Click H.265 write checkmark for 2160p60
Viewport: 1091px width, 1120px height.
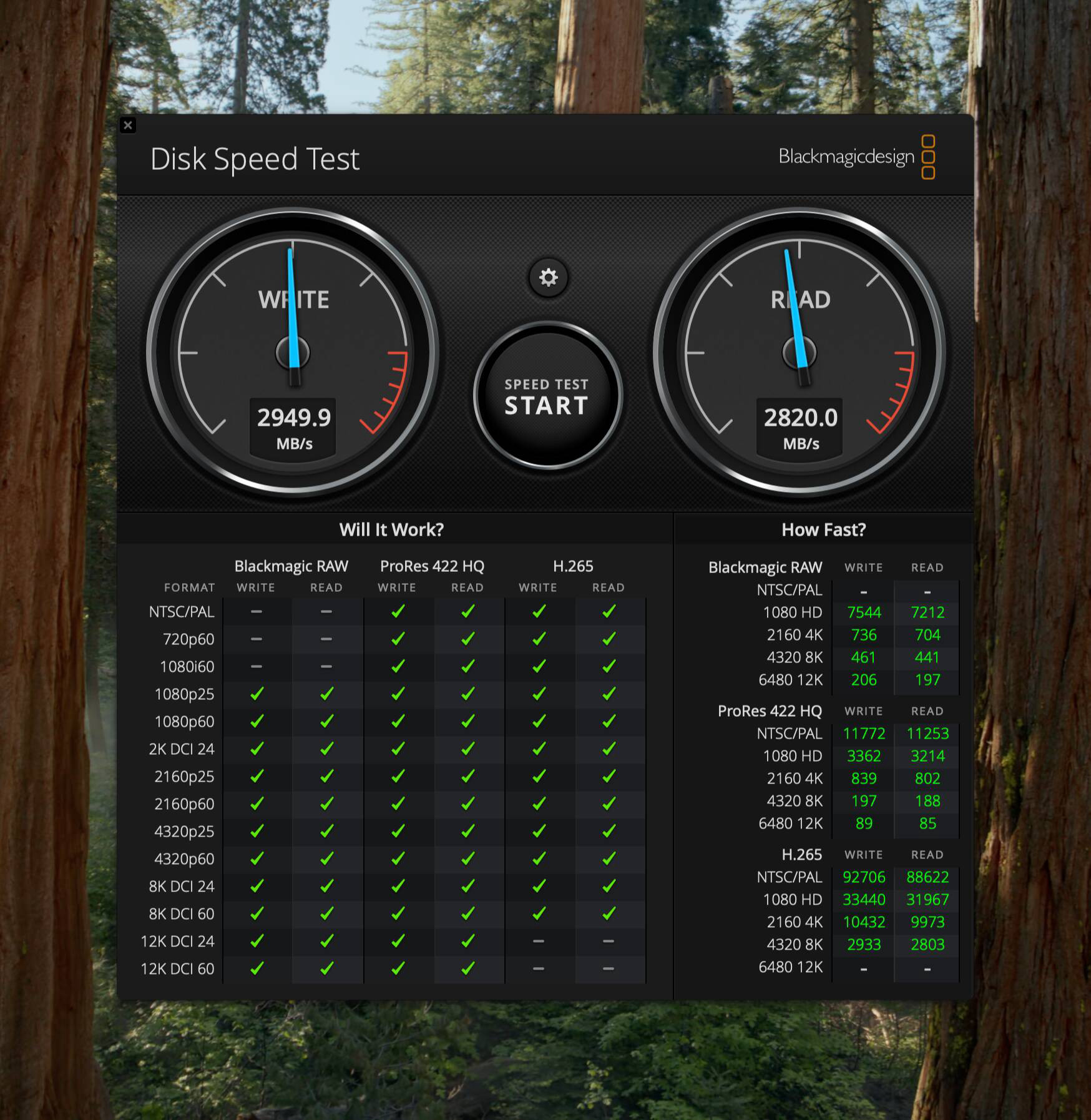pos(539,803)
